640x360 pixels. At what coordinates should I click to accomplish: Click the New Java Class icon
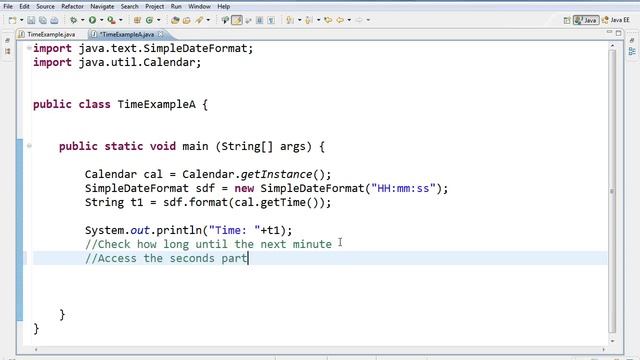coord(149,20)
